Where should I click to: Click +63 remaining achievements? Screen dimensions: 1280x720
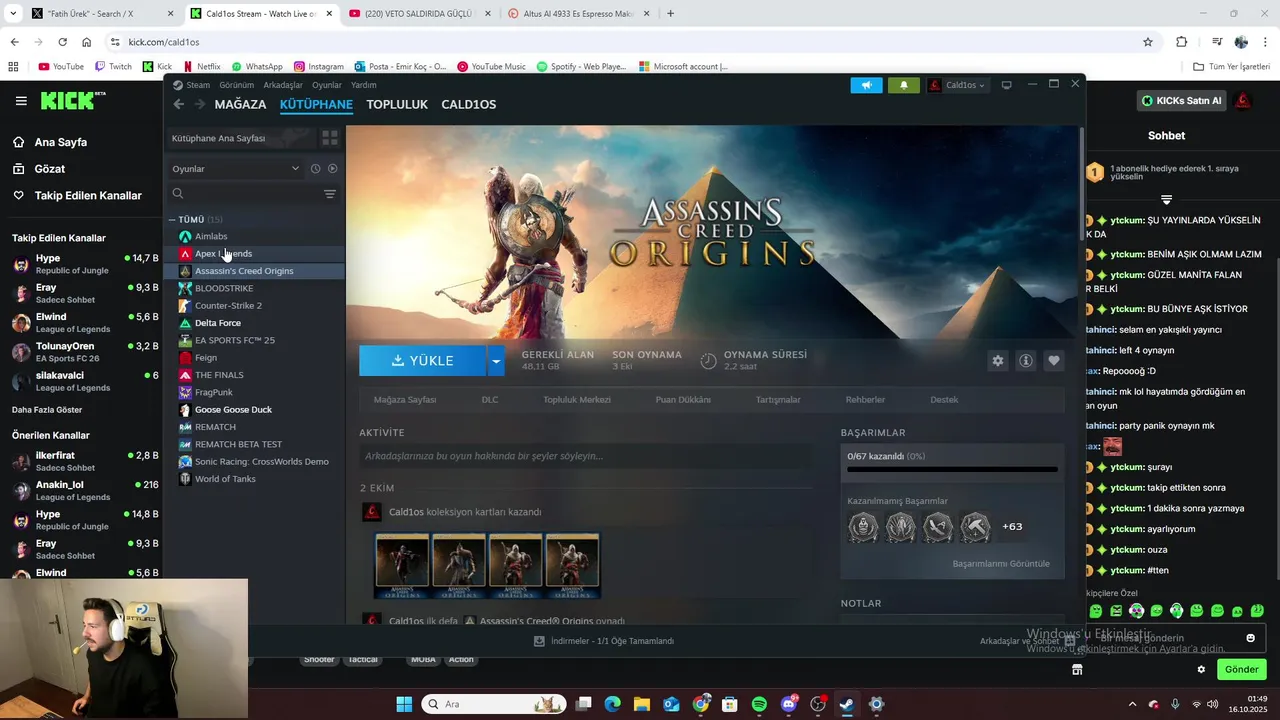click(1012, 527)
